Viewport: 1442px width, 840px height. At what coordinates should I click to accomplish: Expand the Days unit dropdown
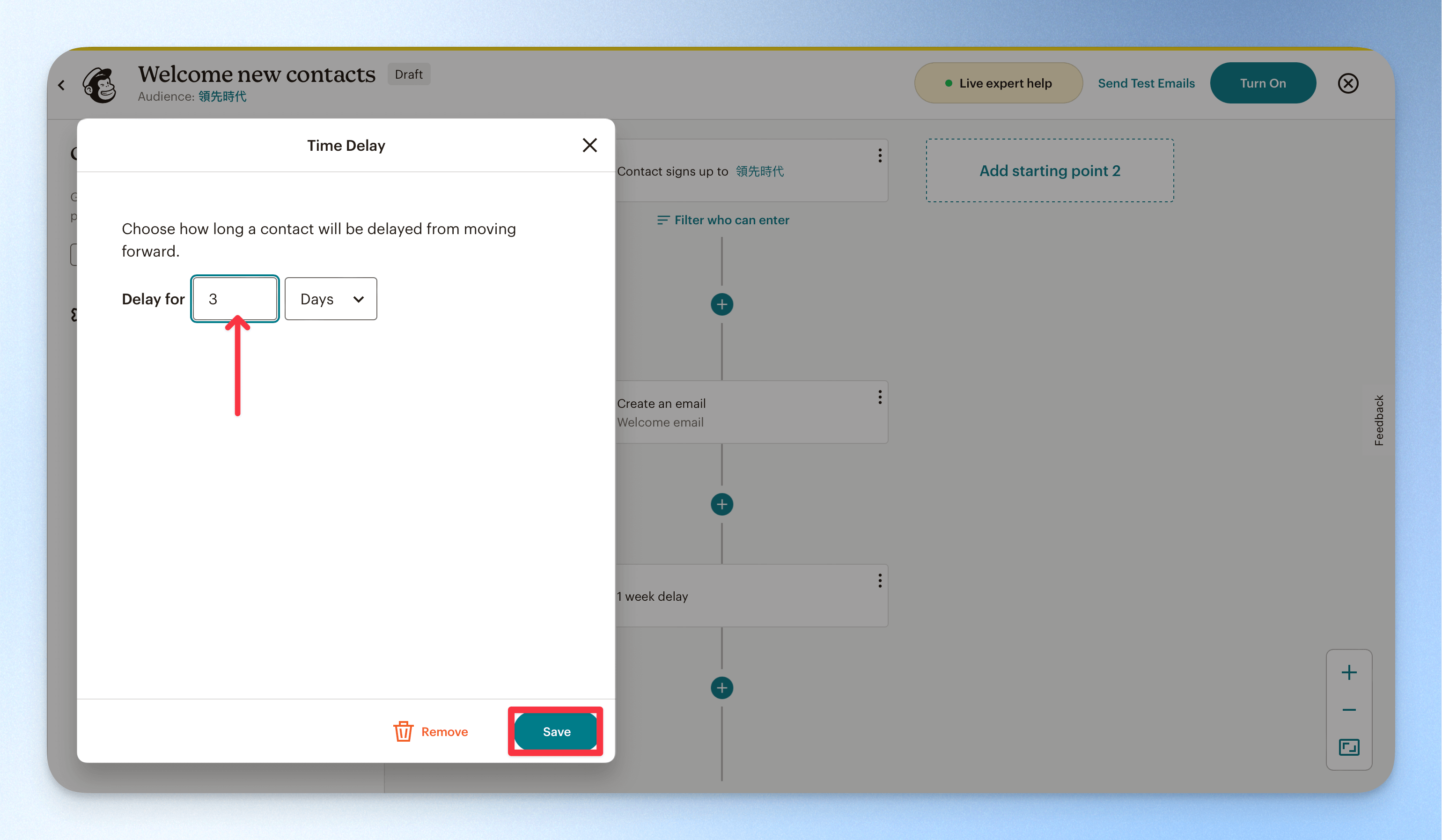coord(331,299)
